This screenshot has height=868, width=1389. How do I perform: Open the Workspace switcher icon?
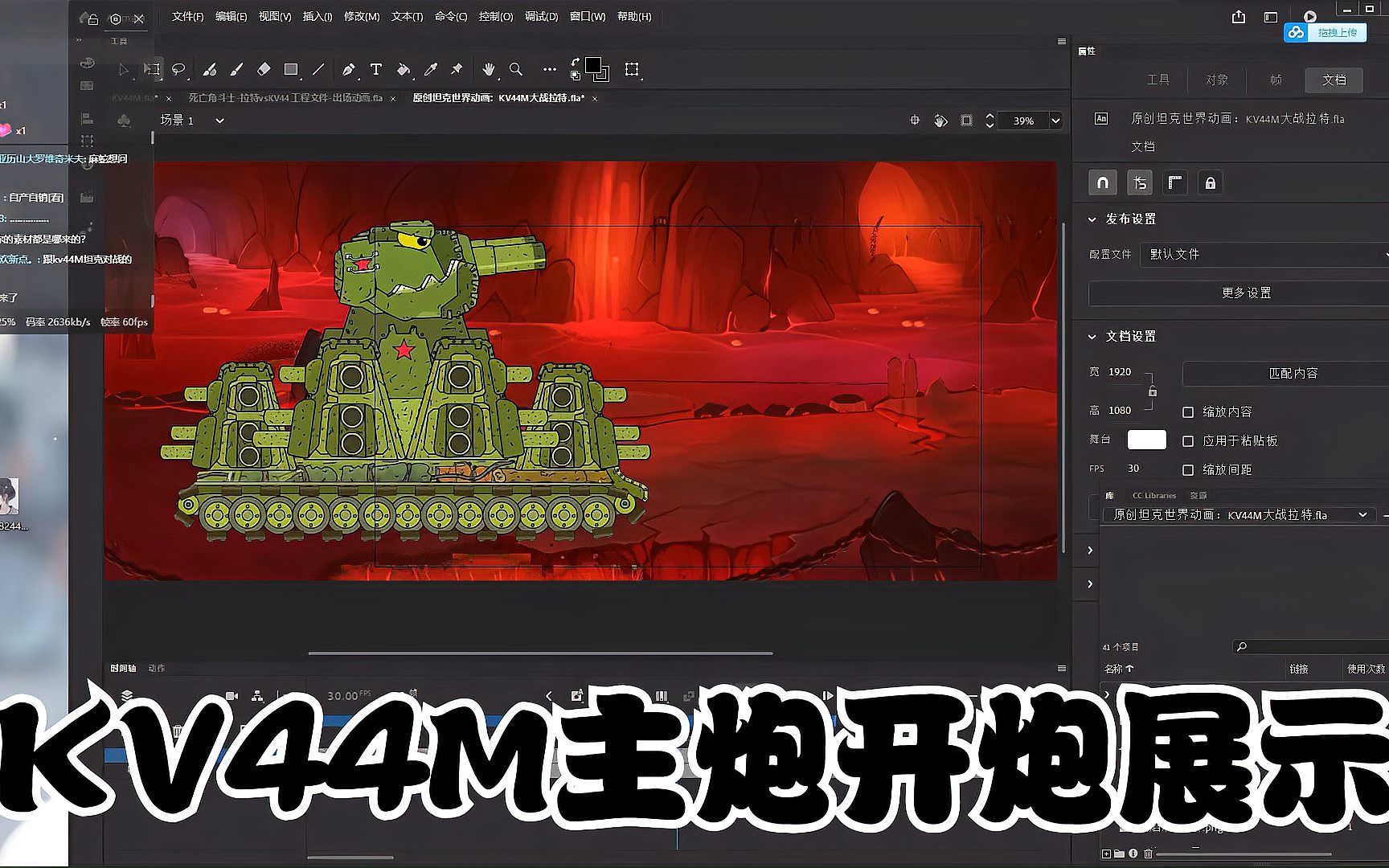(1271, 17)
